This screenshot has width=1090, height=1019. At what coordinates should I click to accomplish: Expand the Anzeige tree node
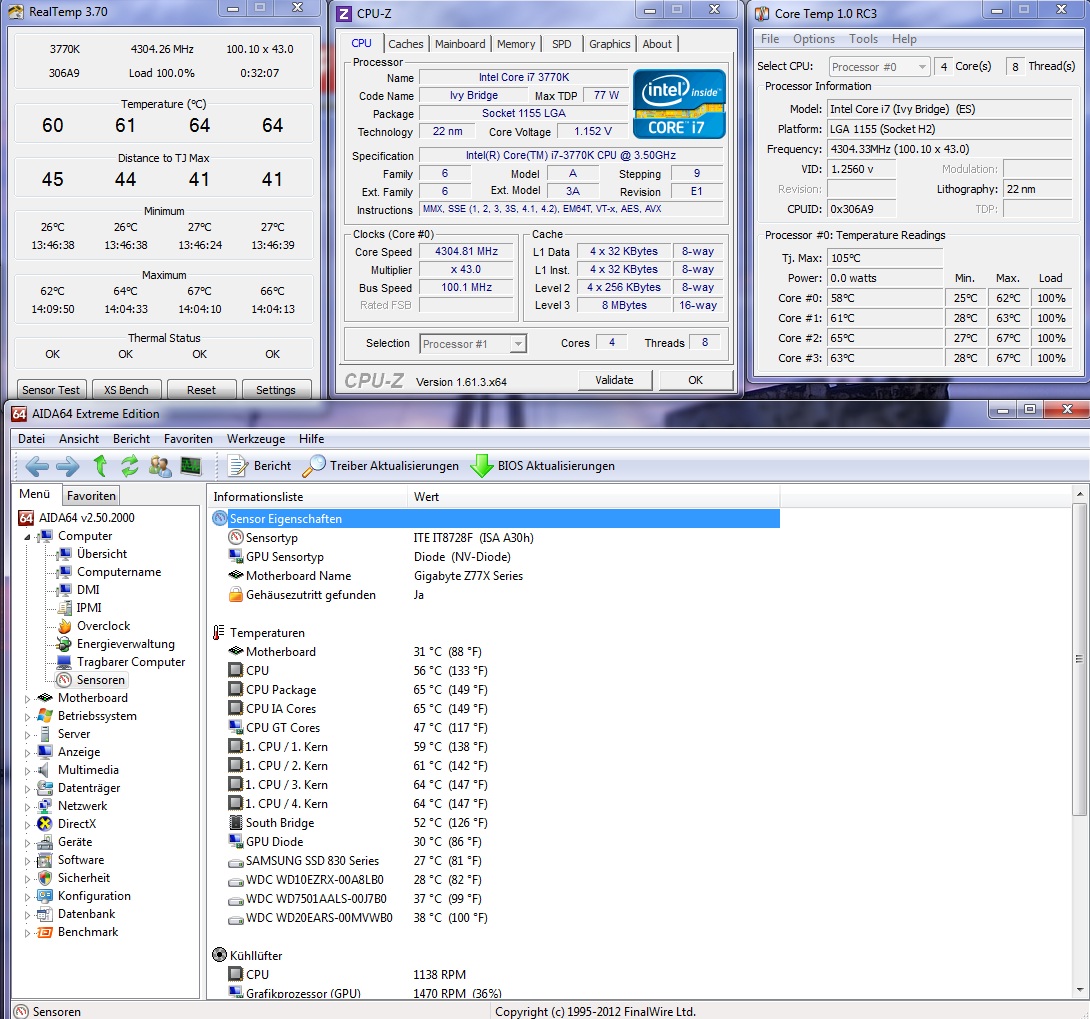[x=28, y=753]
